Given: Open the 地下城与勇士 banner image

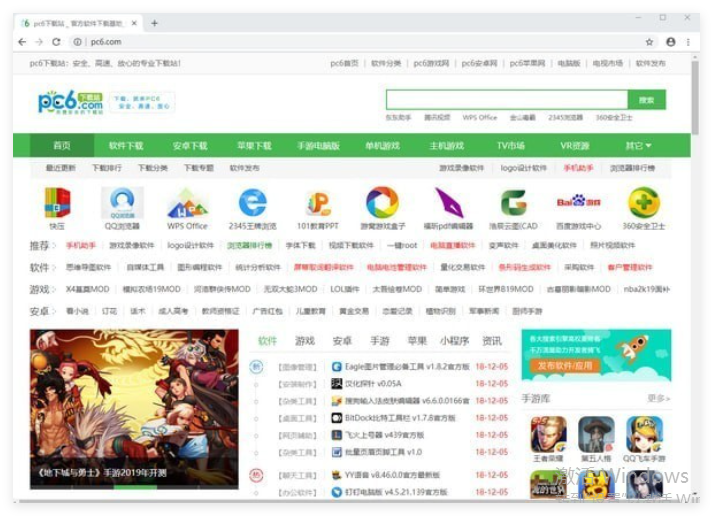Looking at the screenshot, I should (134, 409).
